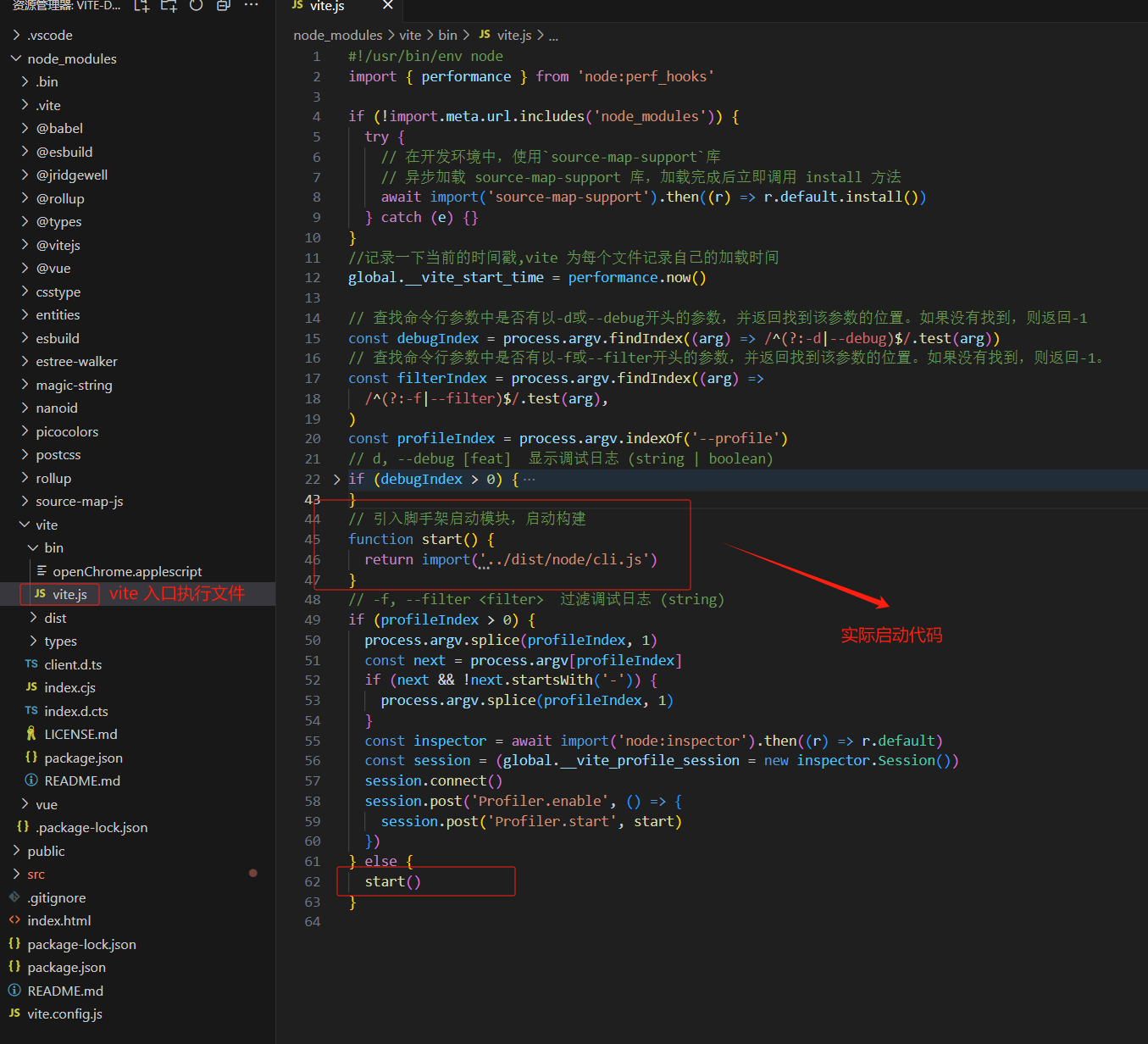Screen dimensions: 1148x1044
Task: Open Explorer more actions ellipsis
Action: (x=251, y=5)
